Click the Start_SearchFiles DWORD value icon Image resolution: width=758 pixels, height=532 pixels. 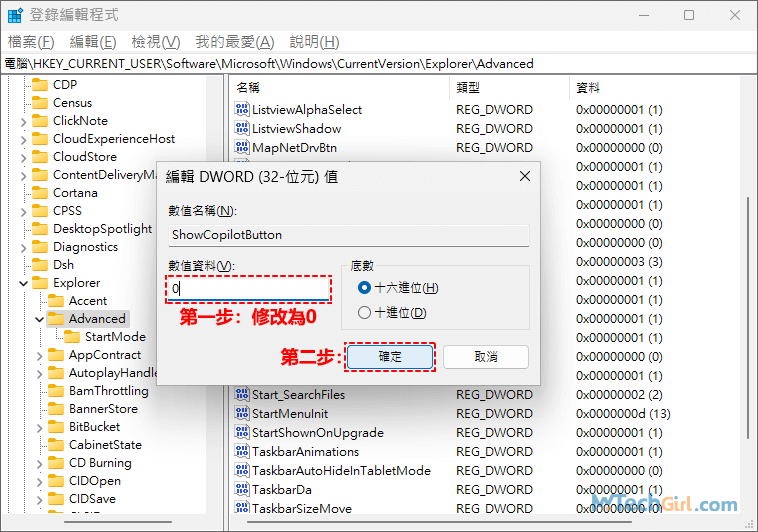242,394
